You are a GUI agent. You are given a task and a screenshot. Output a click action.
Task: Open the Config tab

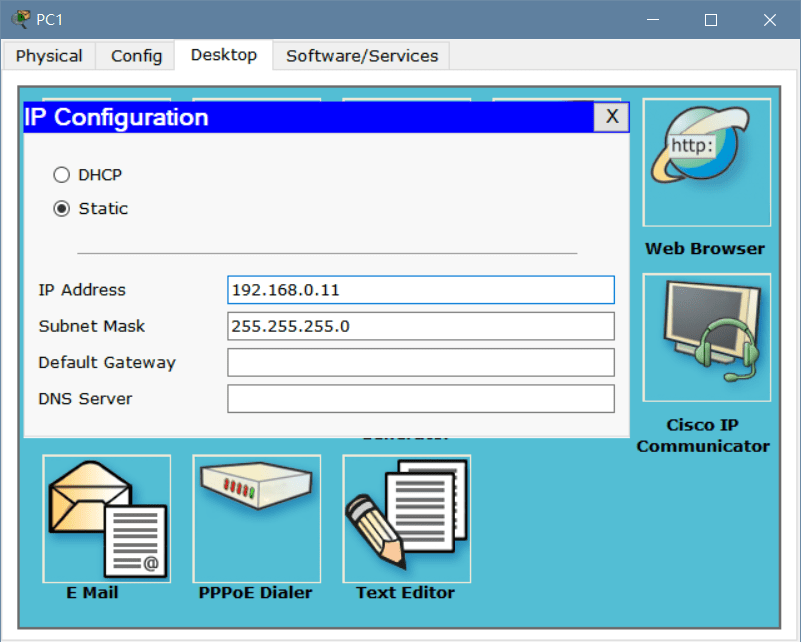coord(136,56)
